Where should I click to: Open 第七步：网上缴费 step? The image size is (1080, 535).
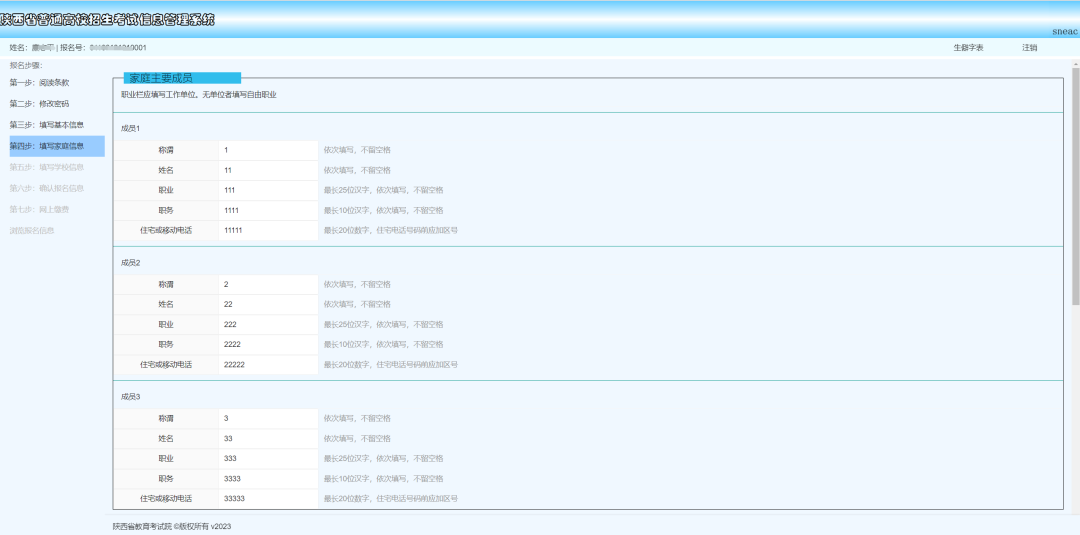39,209
